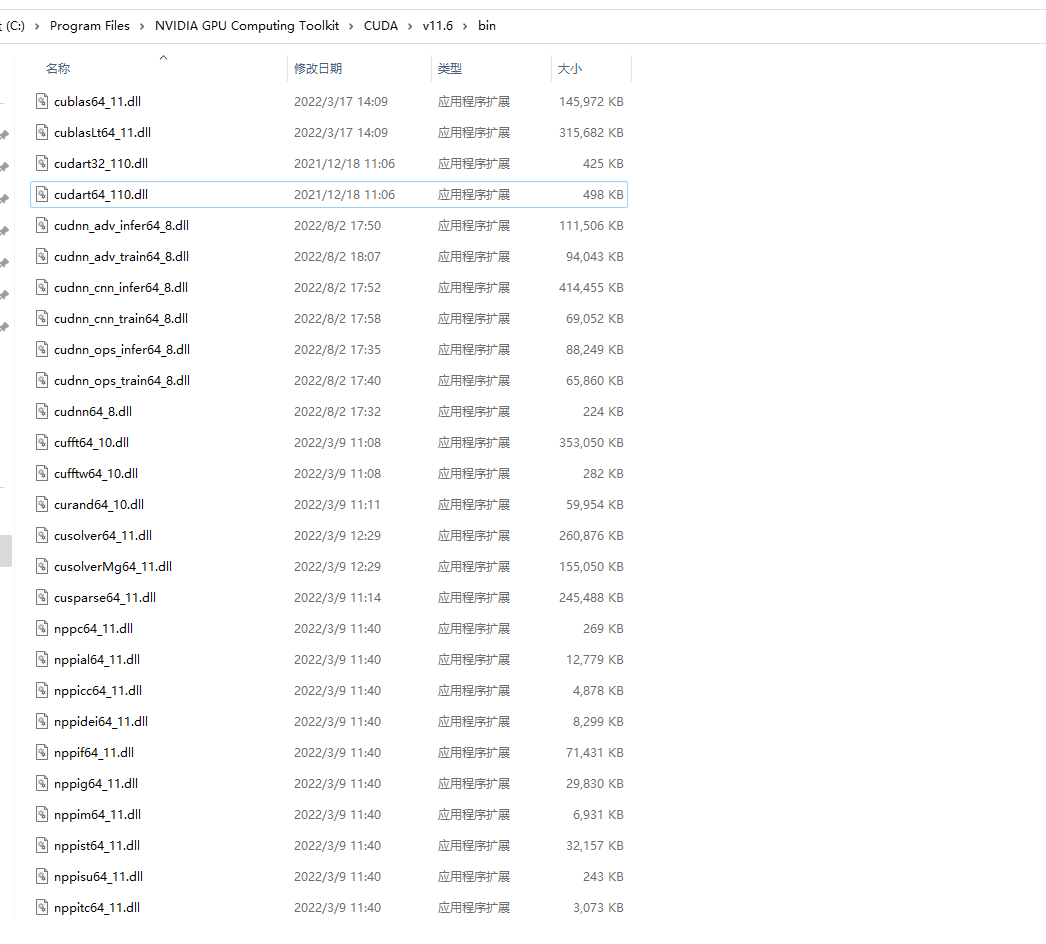Open the breadcrumb chevron after CUDA
The width and height of the screenshot is (1046, 944).
pyautogui.click(x=408, y=25)
